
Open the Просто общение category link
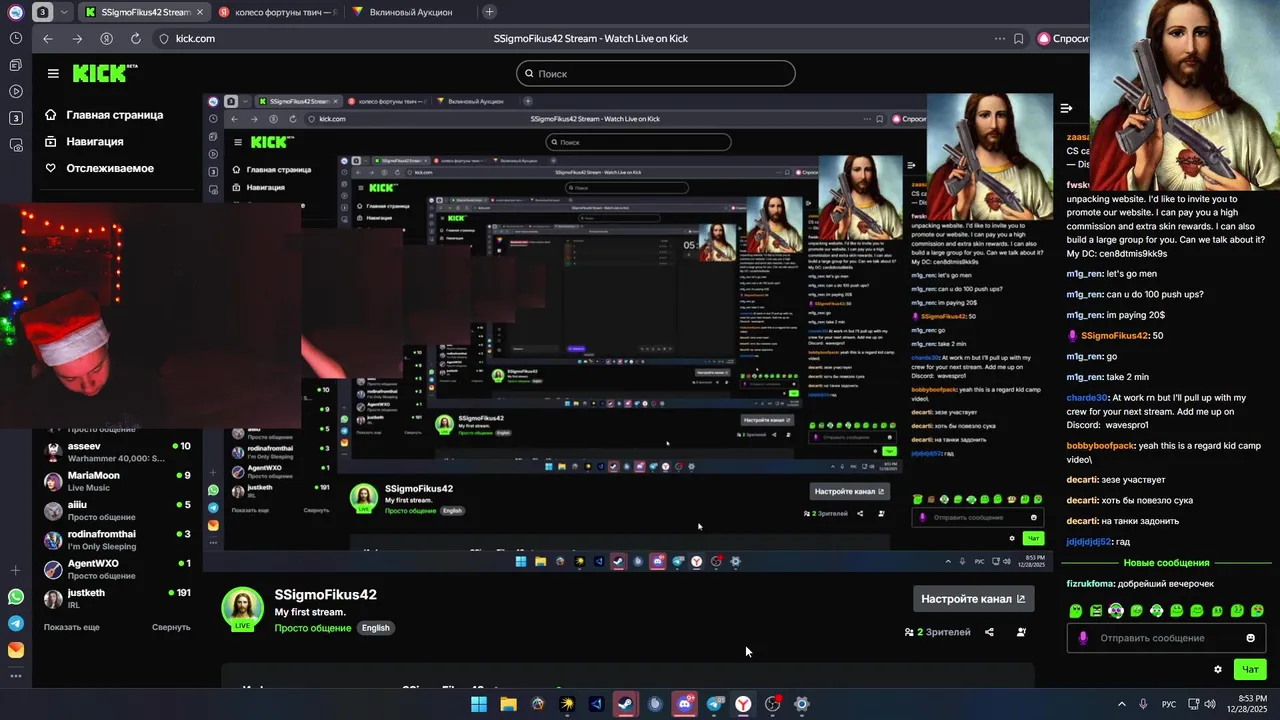pyautogui.click(x=313, y=628)
